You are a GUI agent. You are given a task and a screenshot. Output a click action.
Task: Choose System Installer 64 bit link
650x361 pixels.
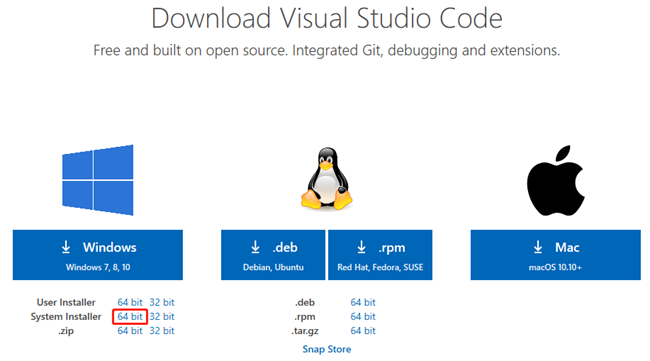pyautogui.click(x=130, y=317)
